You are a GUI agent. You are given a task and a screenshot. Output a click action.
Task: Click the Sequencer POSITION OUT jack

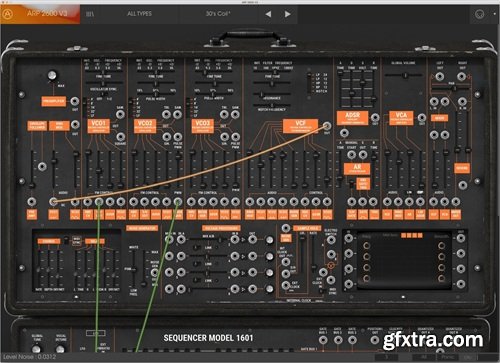(x=375, y=340)
